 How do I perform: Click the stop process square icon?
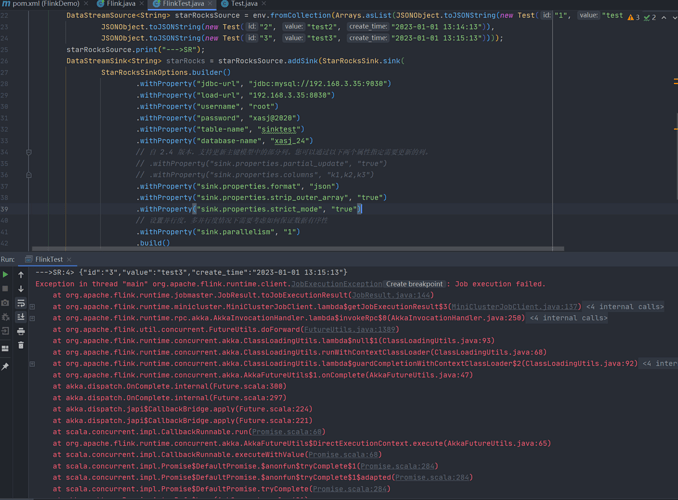pos(5,288)
